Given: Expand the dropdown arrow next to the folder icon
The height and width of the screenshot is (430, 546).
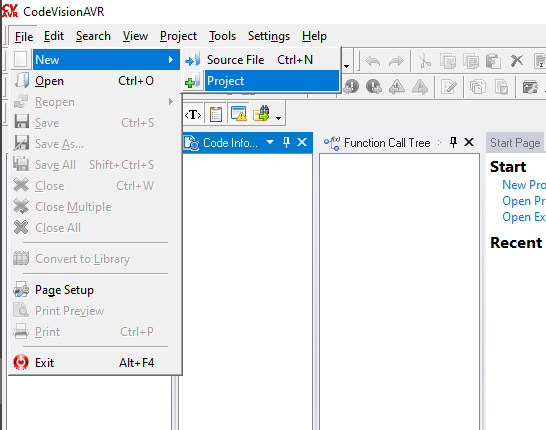Looking at the screenshot, I should pos(278,118).
